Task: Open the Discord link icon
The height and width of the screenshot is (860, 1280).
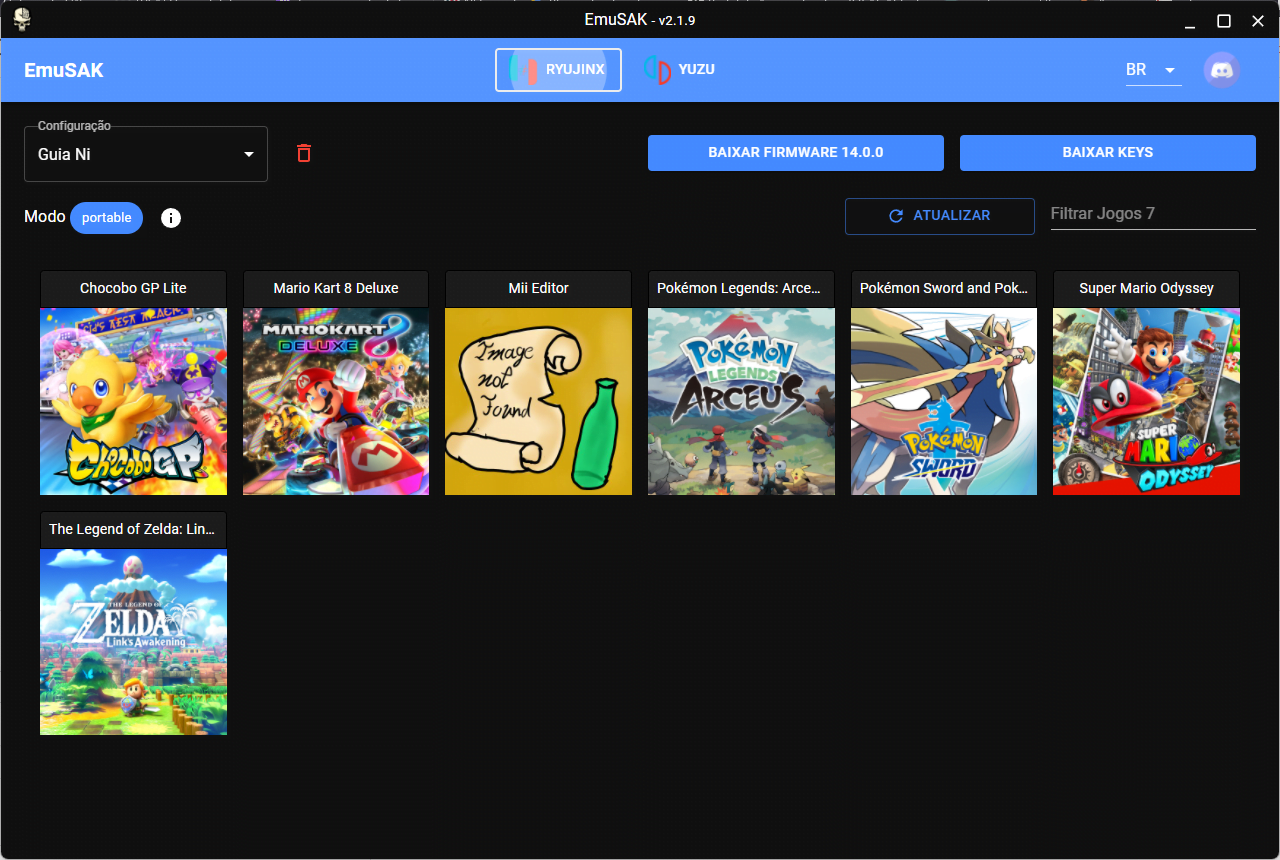Action: point(1222,70)
